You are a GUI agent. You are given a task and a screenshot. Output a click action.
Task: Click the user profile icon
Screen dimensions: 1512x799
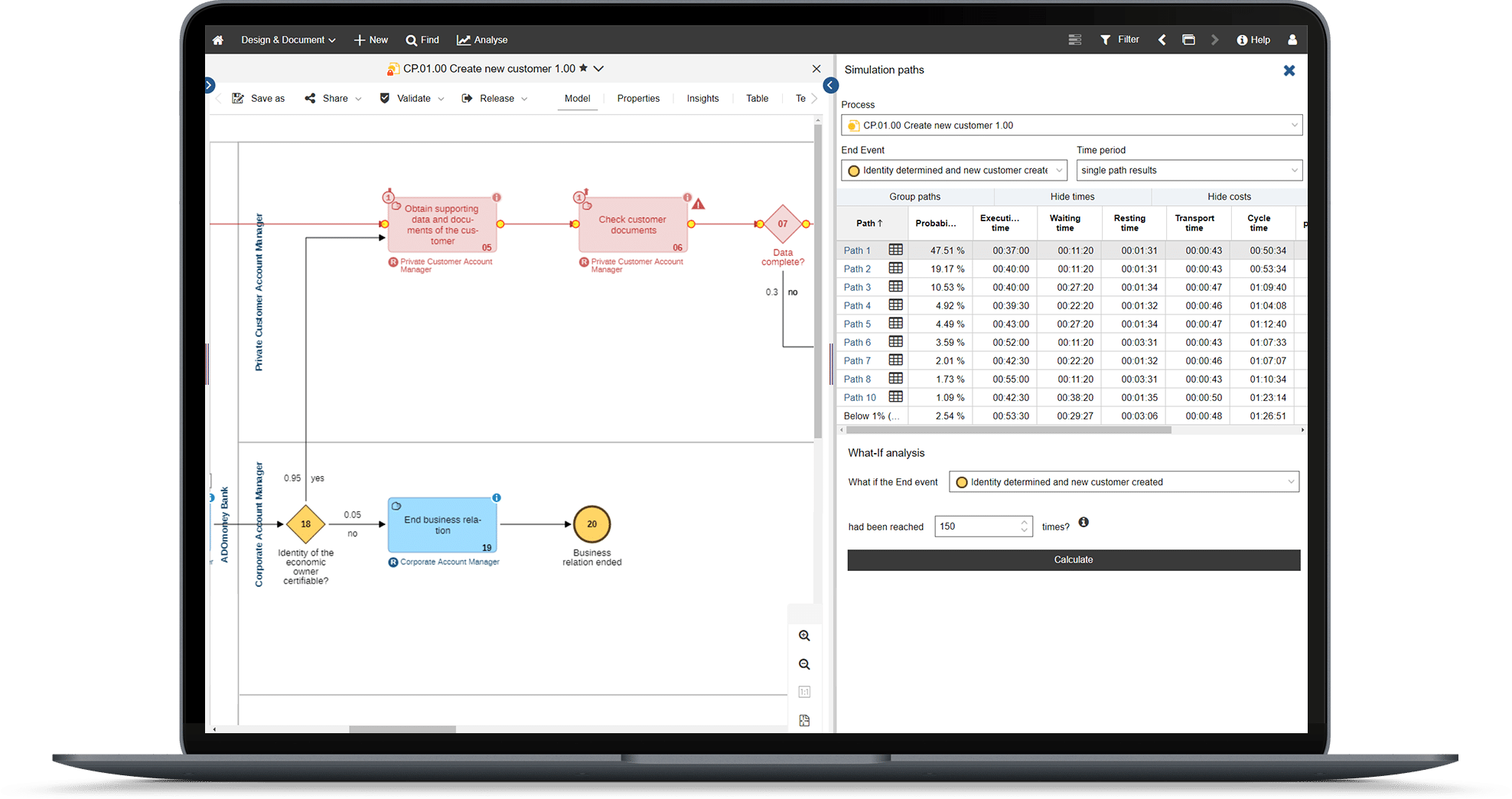1292,40
